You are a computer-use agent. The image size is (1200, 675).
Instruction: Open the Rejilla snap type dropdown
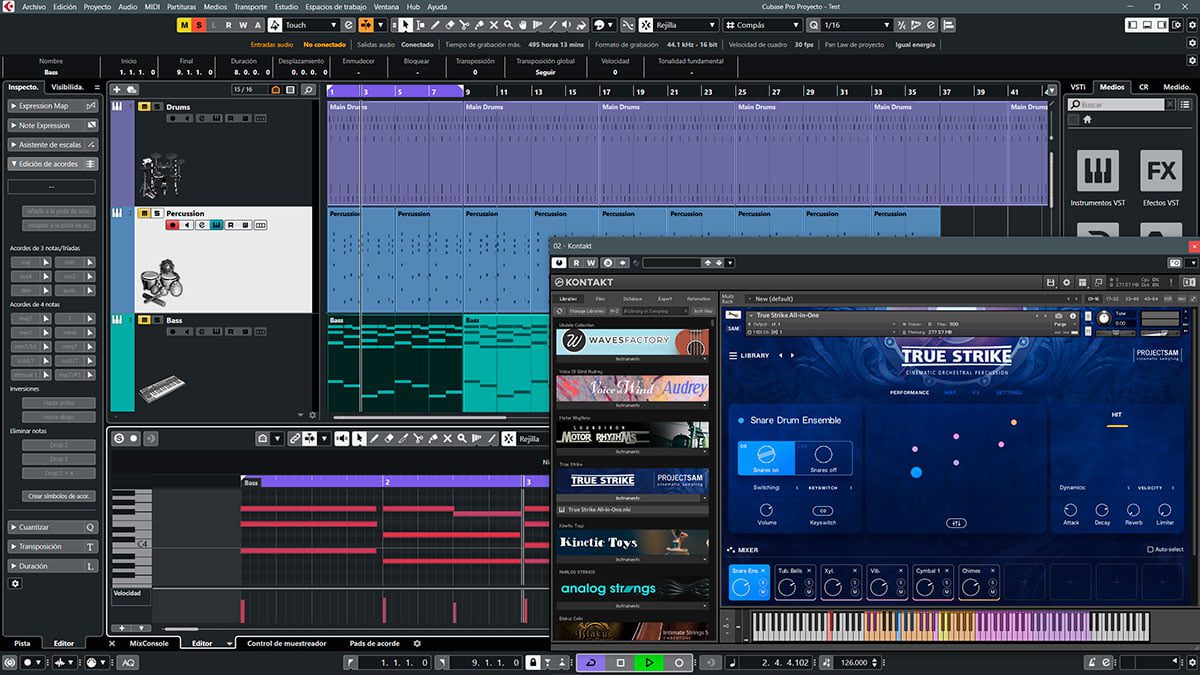coord(686,25)
